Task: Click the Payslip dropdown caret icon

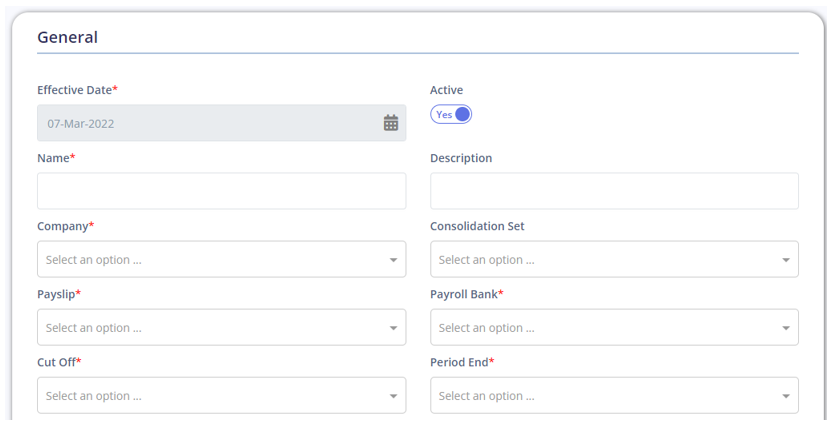Action: [393, 328]
